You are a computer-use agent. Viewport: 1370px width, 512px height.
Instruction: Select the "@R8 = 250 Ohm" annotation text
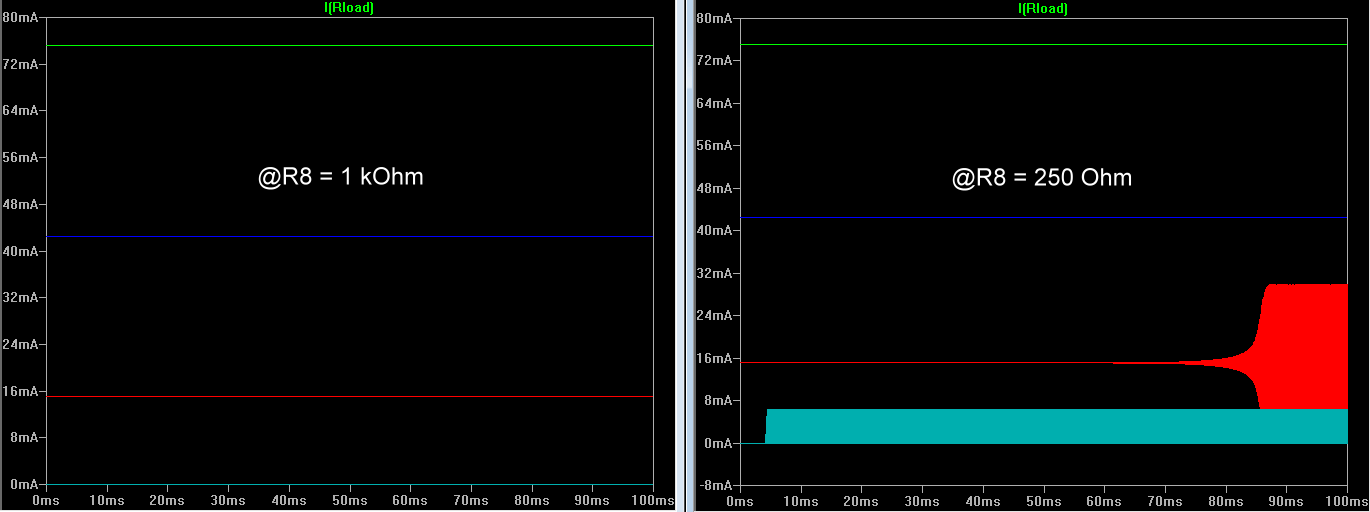pos(1042,178)
